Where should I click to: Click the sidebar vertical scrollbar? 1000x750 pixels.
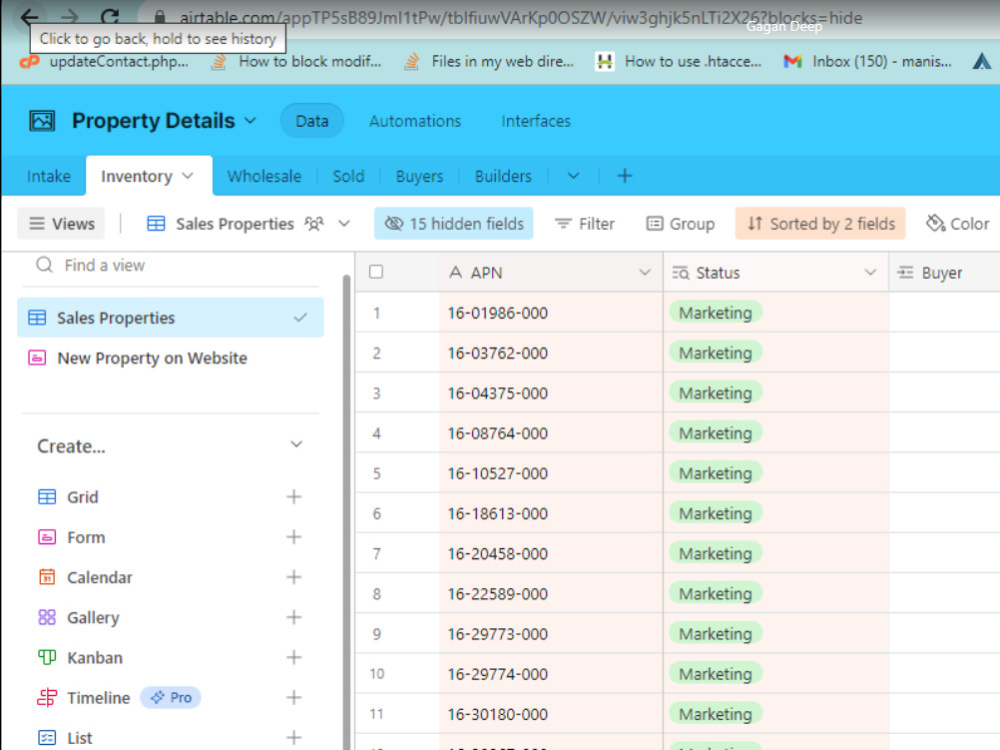pos(346,510)
